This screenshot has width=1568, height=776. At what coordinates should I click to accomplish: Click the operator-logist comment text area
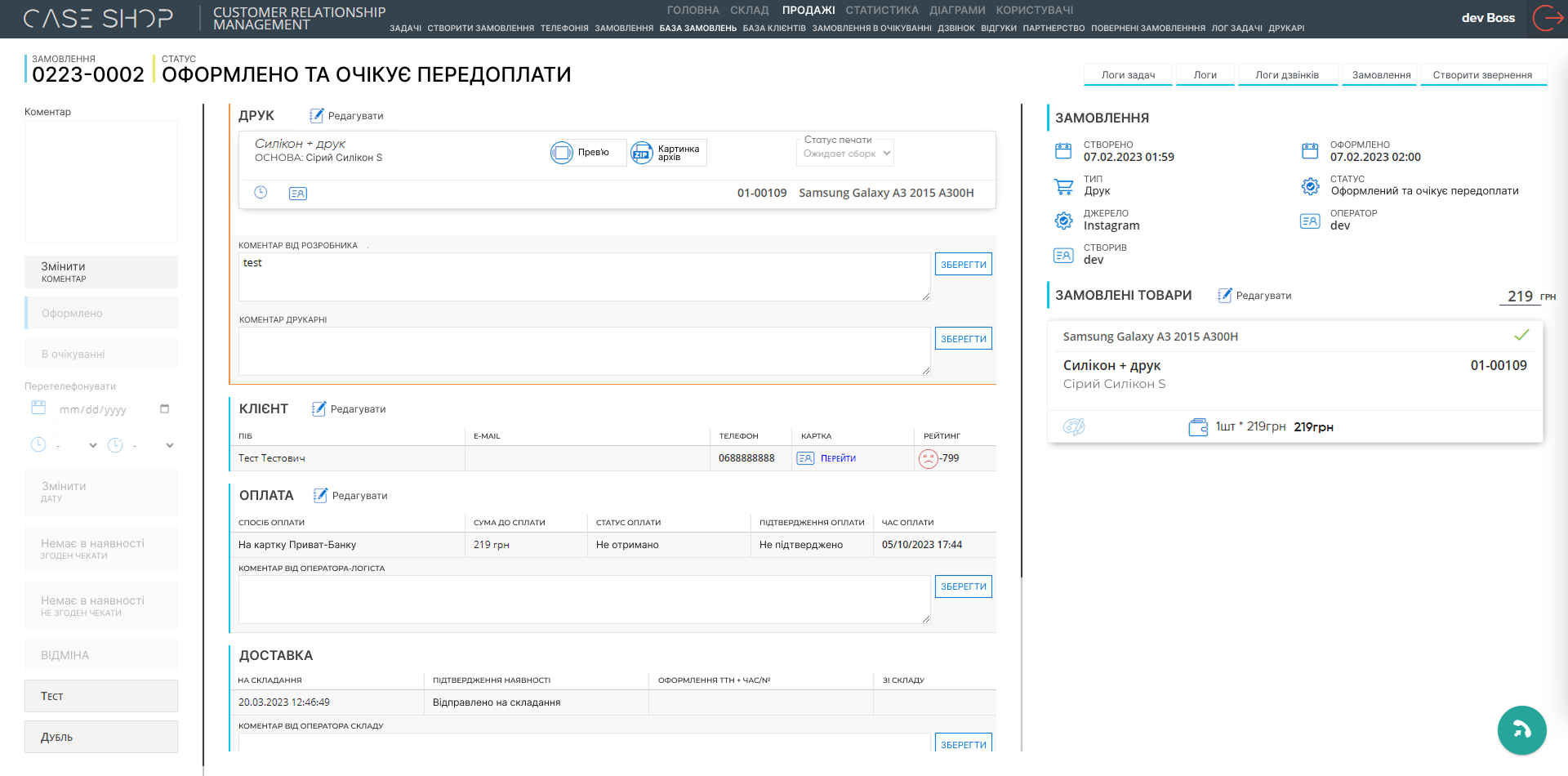coord(585,600)
